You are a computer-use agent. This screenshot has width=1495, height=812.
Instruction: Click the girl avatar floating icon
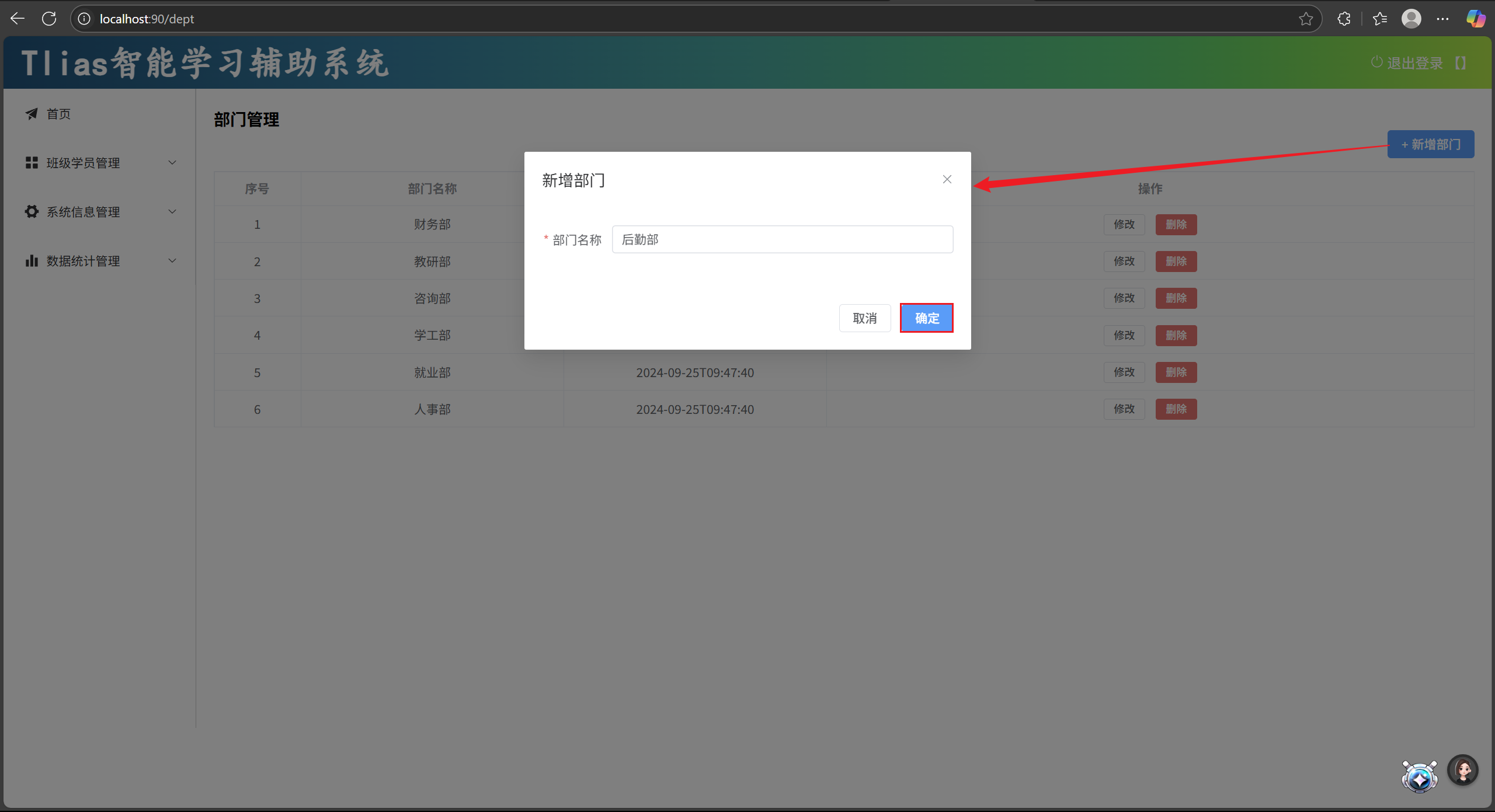pos(1462,771)
